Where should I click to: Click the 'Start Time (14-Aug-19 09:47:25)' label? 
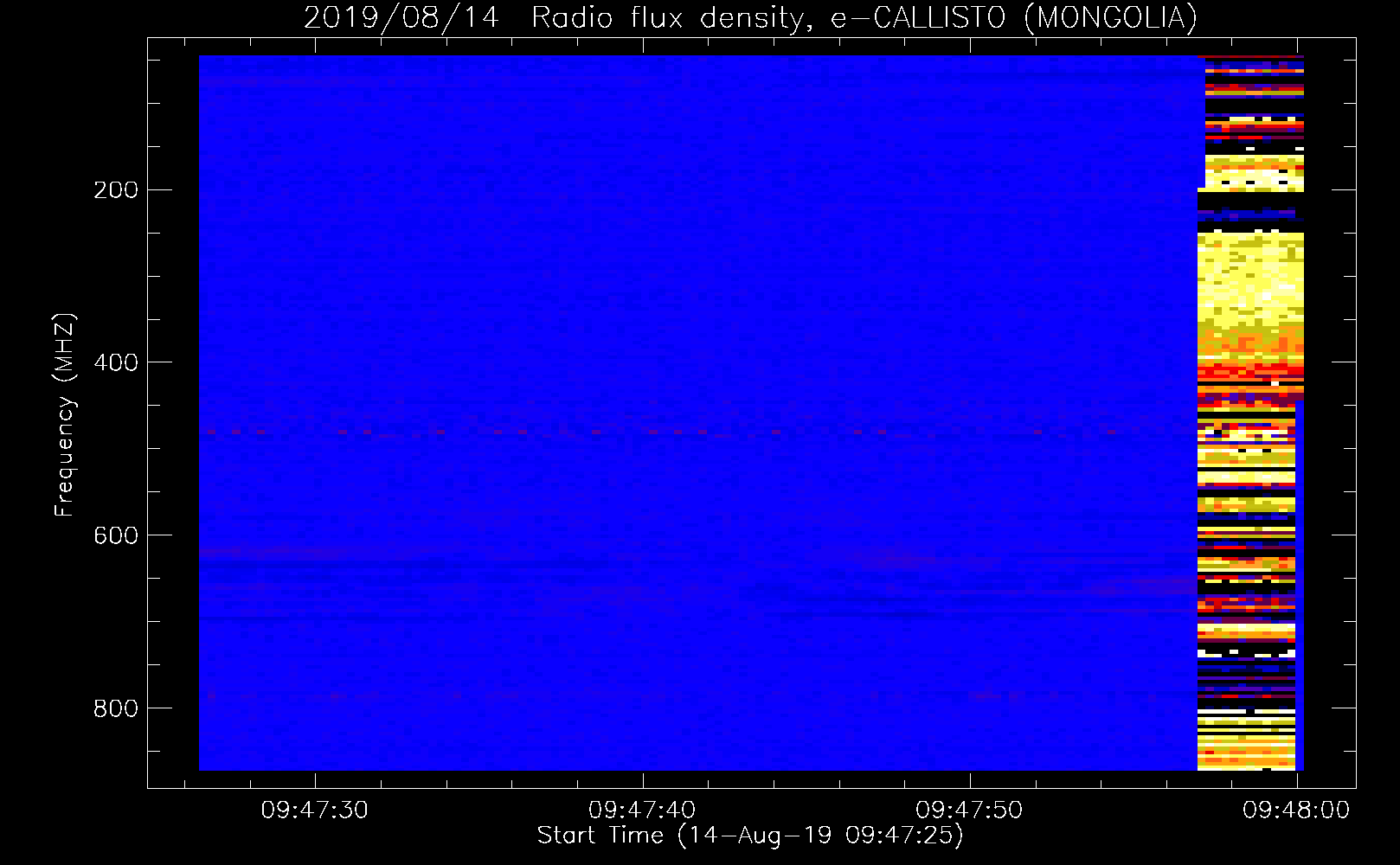click(750, 836)
